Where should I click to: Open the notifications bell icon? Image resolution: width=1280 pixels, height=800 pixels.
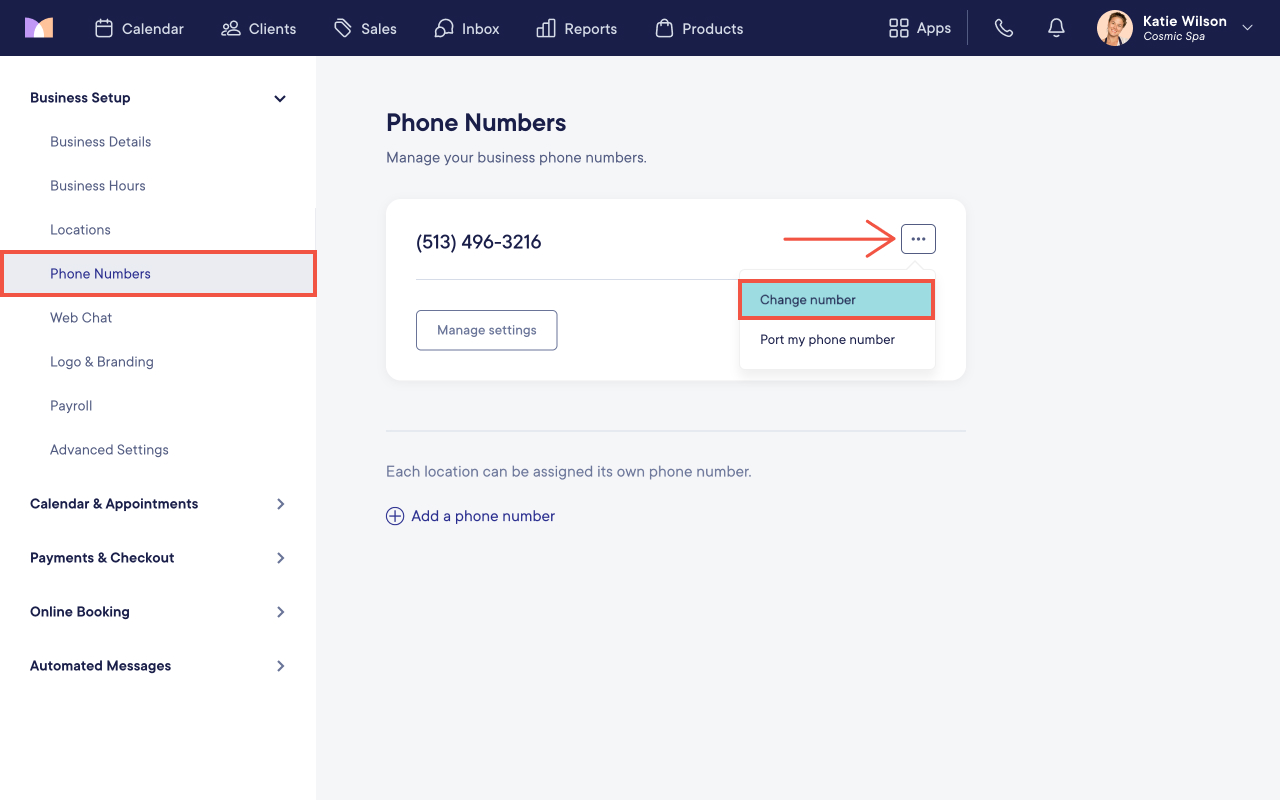pyautogui.click(x=1056, y=28)
